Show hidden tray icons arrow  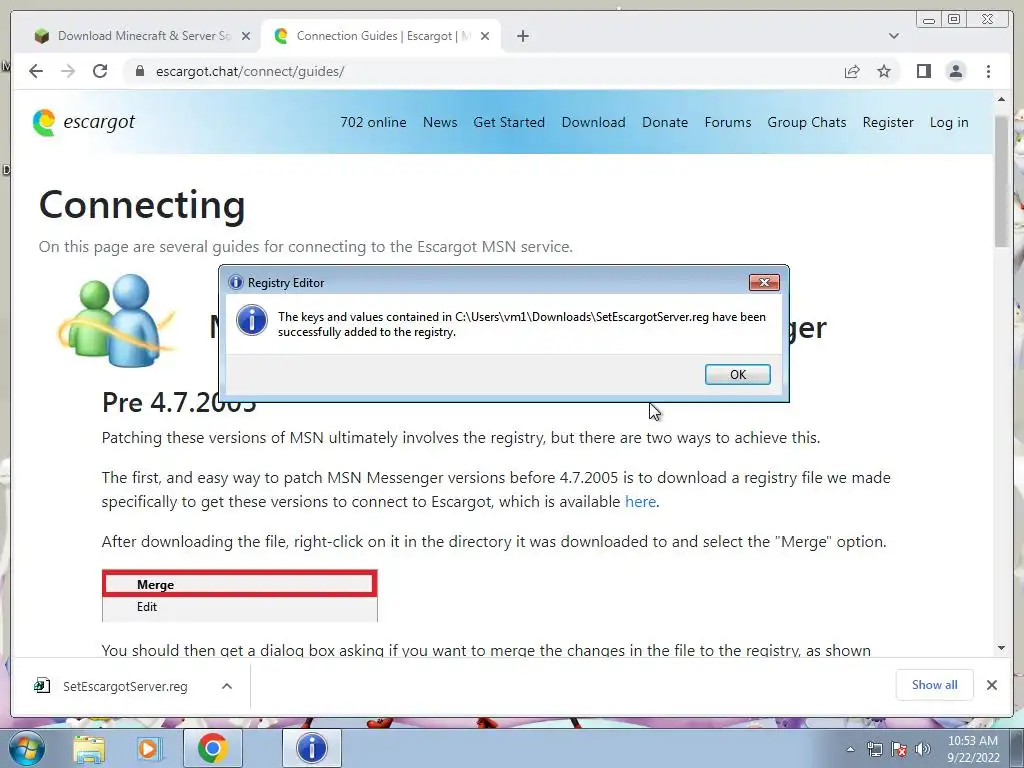pos(850,749)
